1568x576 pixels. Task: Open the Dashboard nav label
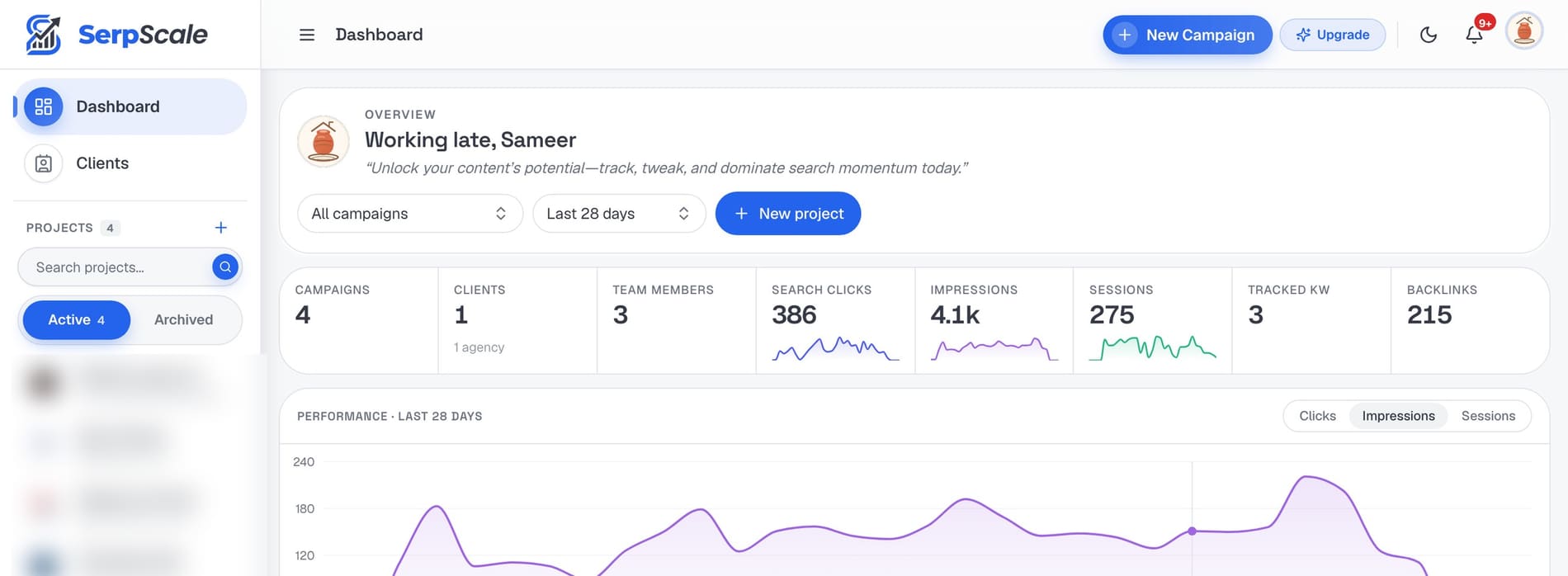(118, 106)
